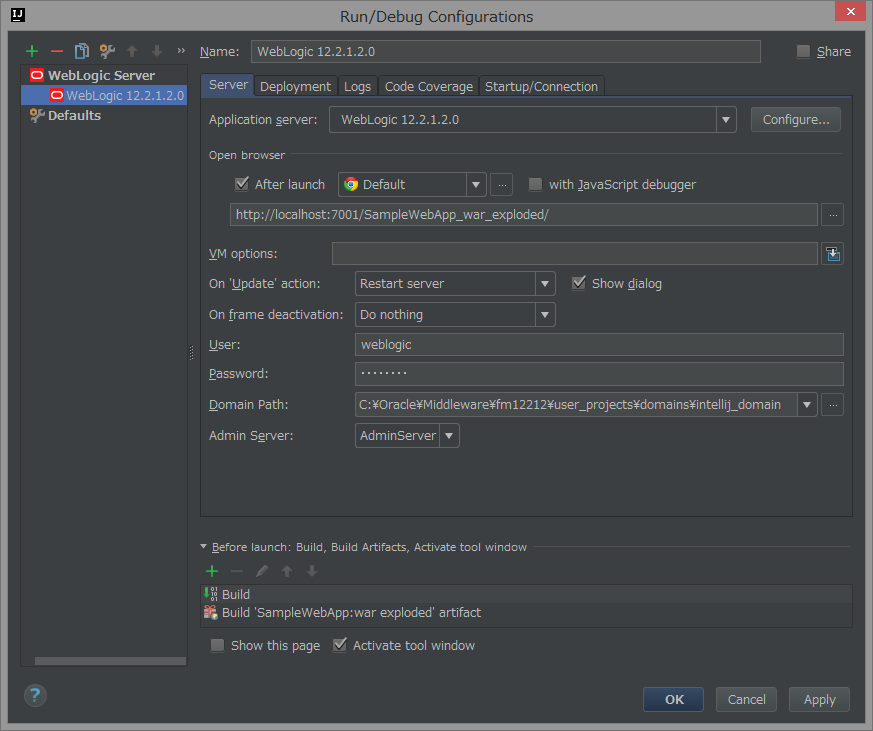873x731 pixels.
Task: Add before launch task green plus
Action: click(212, 571)
